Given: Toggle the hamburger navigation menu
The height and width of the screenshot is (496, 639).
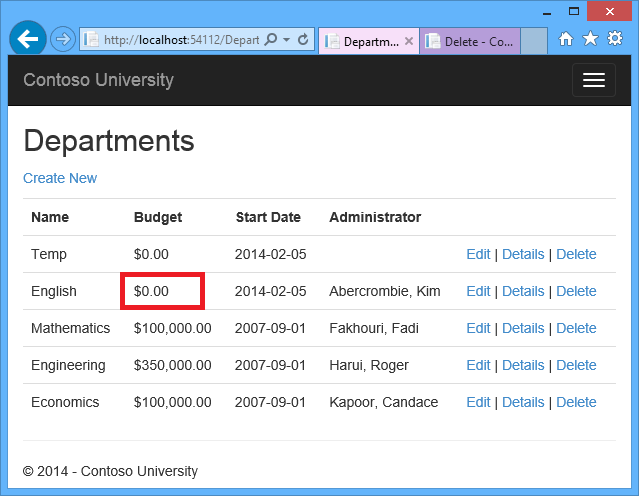Looking at the screenshot, I should 593,80.
